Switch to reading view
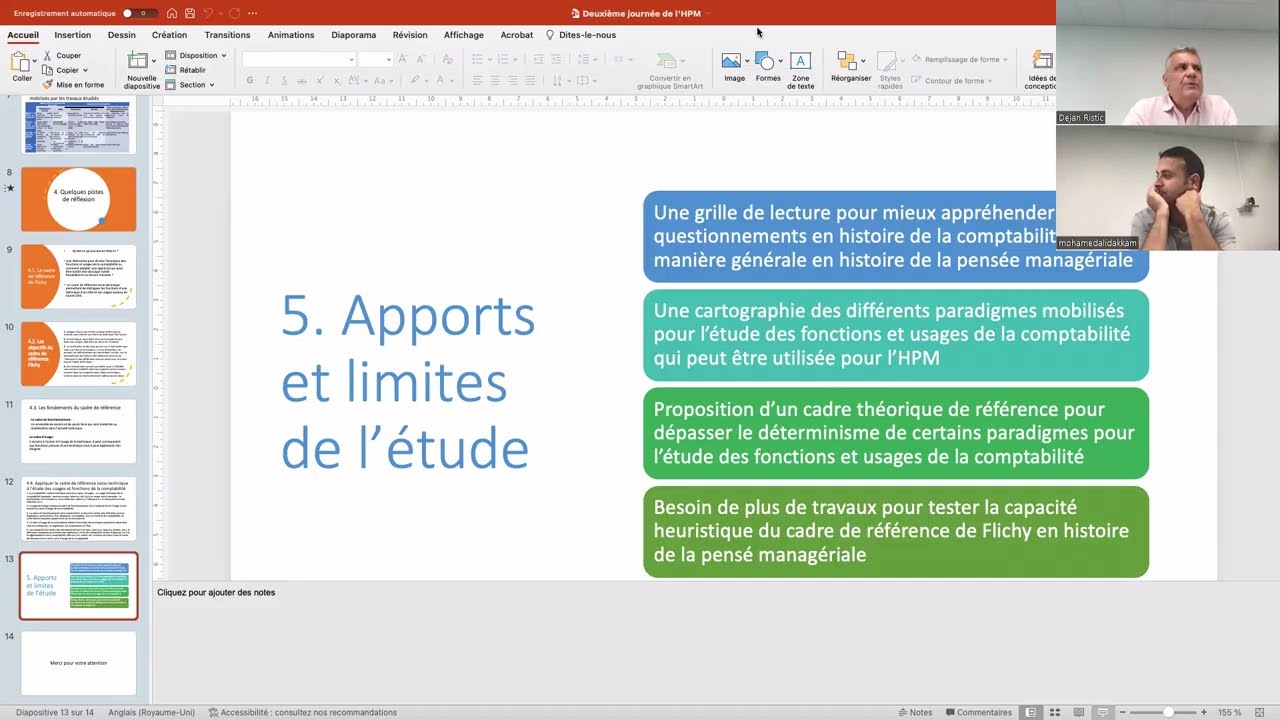This screenshot has height=720, width=1280. [1079, 712]
